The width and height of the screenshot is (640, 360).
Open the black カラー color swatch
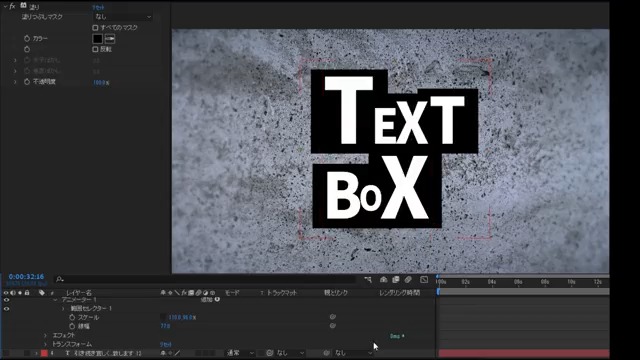[x=97, y=39]
